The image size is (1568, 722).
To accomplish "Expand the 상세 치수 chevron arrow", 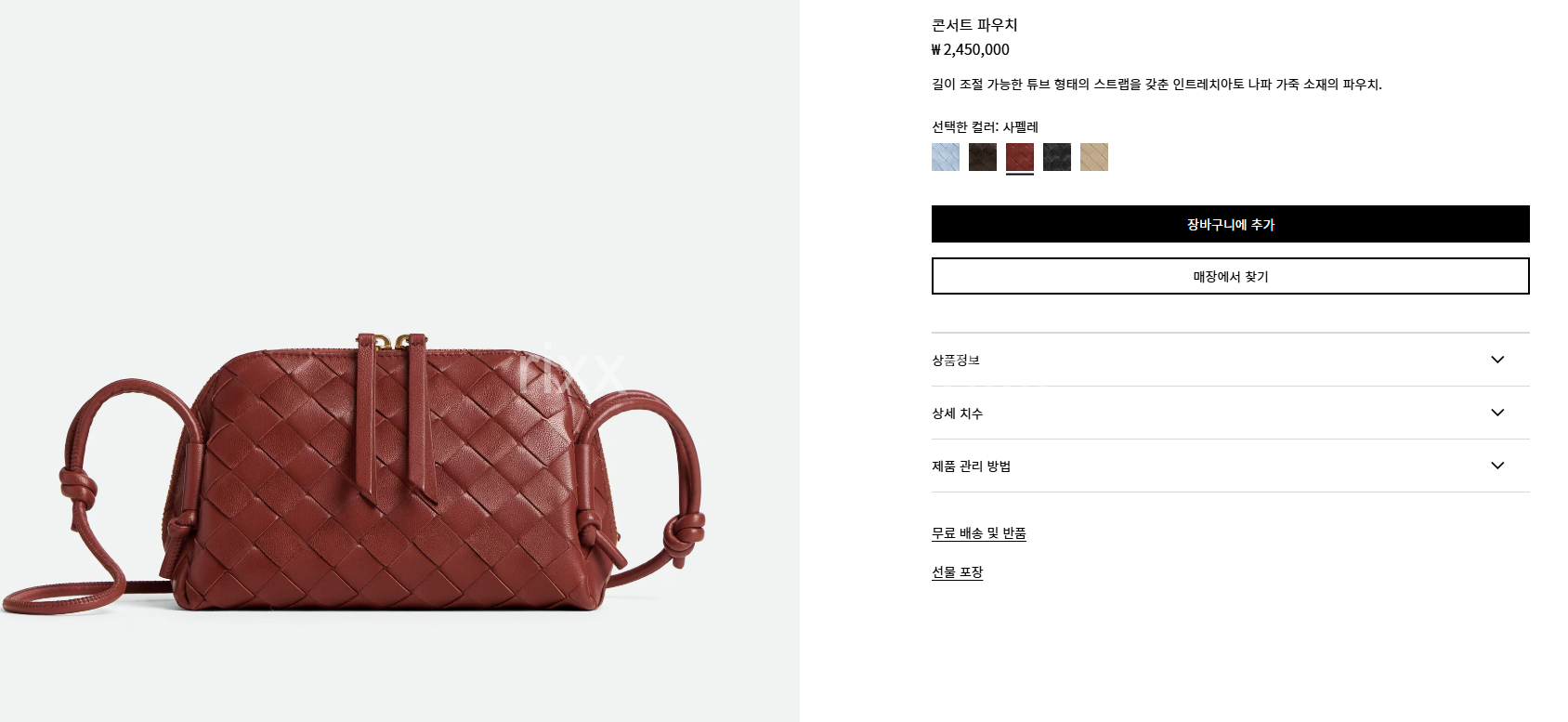I will [x=1497, y=413].
